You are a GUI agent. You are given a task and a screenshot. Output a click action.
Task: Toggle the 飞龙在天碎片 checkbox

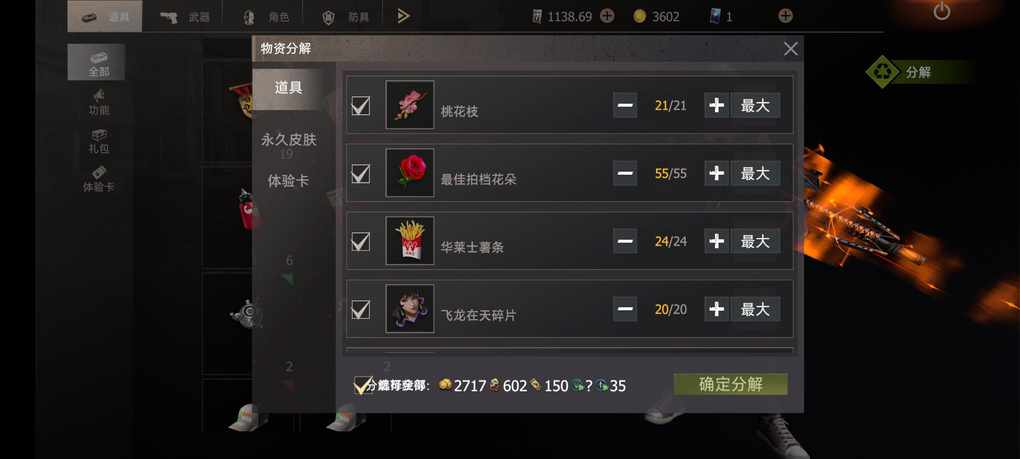360,309
